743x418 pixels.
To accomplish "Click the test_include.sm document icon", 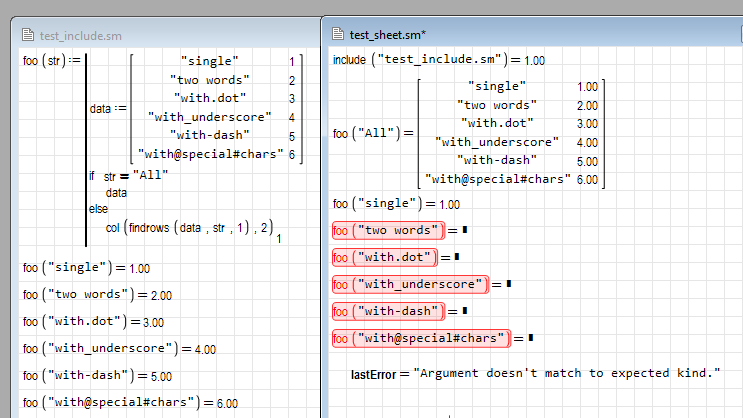I will click(x=28, y=35).
